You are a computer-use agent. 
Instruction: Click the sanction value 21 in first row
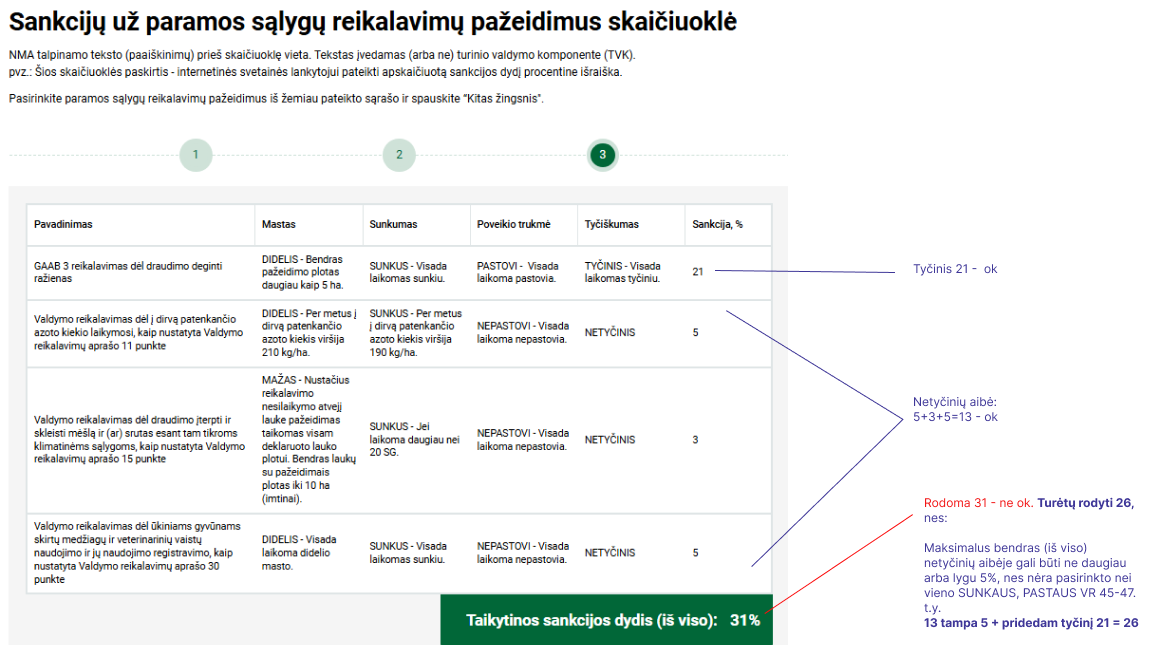click(x=697, y=272)
